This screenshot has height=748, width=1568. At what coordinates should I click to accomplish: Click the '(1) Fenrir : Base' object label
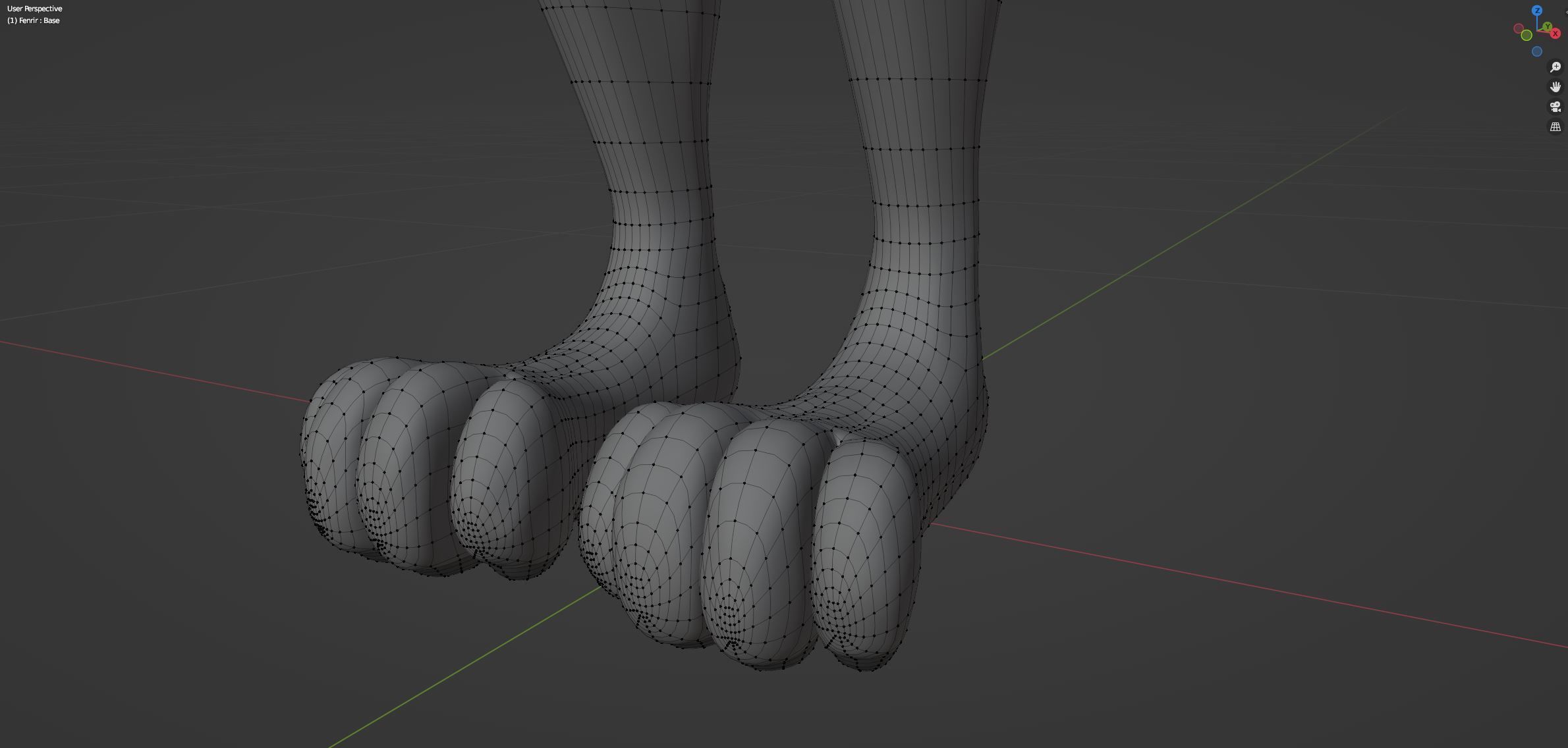tap(34, 20)
